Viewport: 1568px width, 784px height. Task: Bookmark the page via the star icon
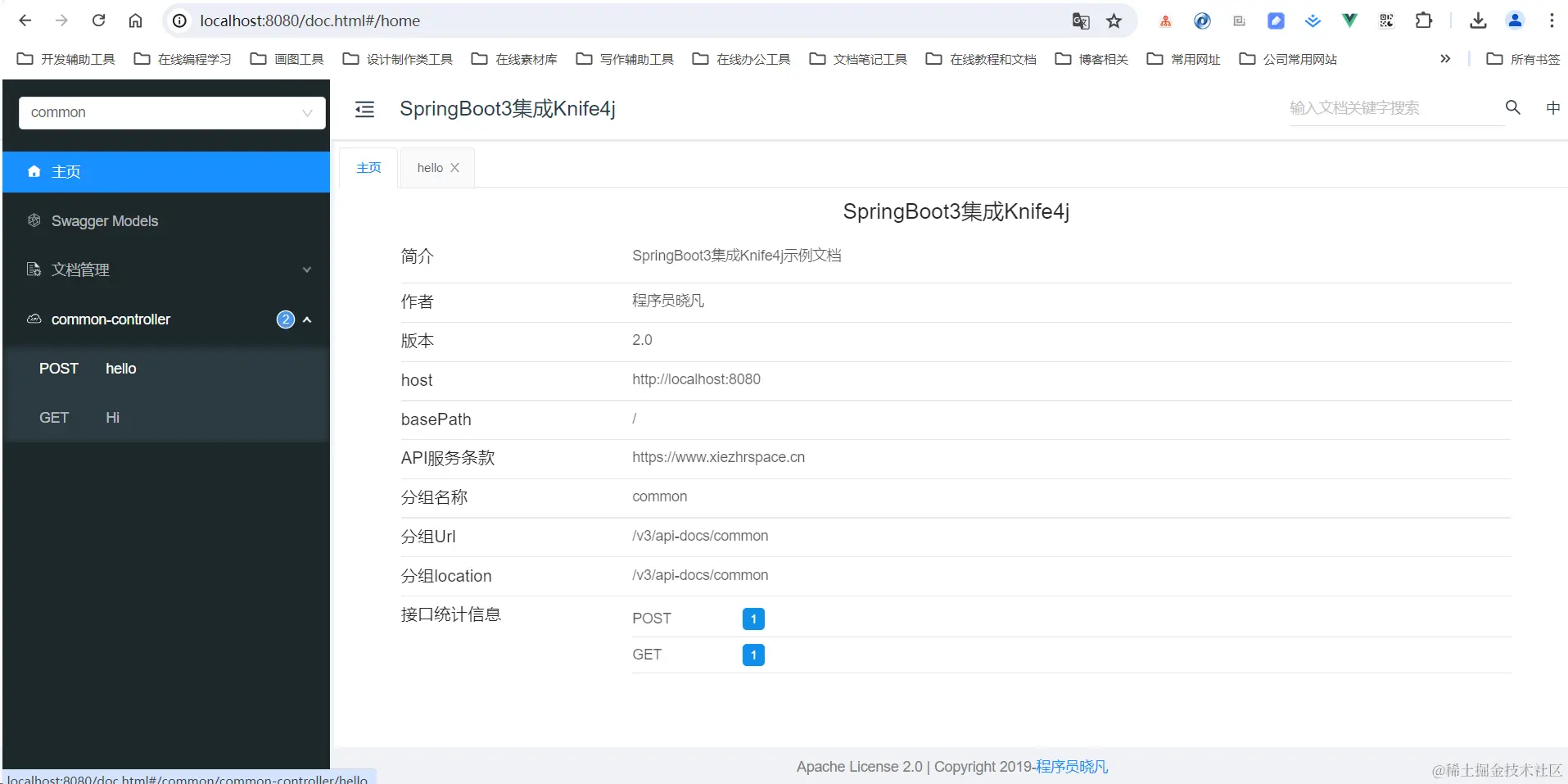click(1114, 20)
